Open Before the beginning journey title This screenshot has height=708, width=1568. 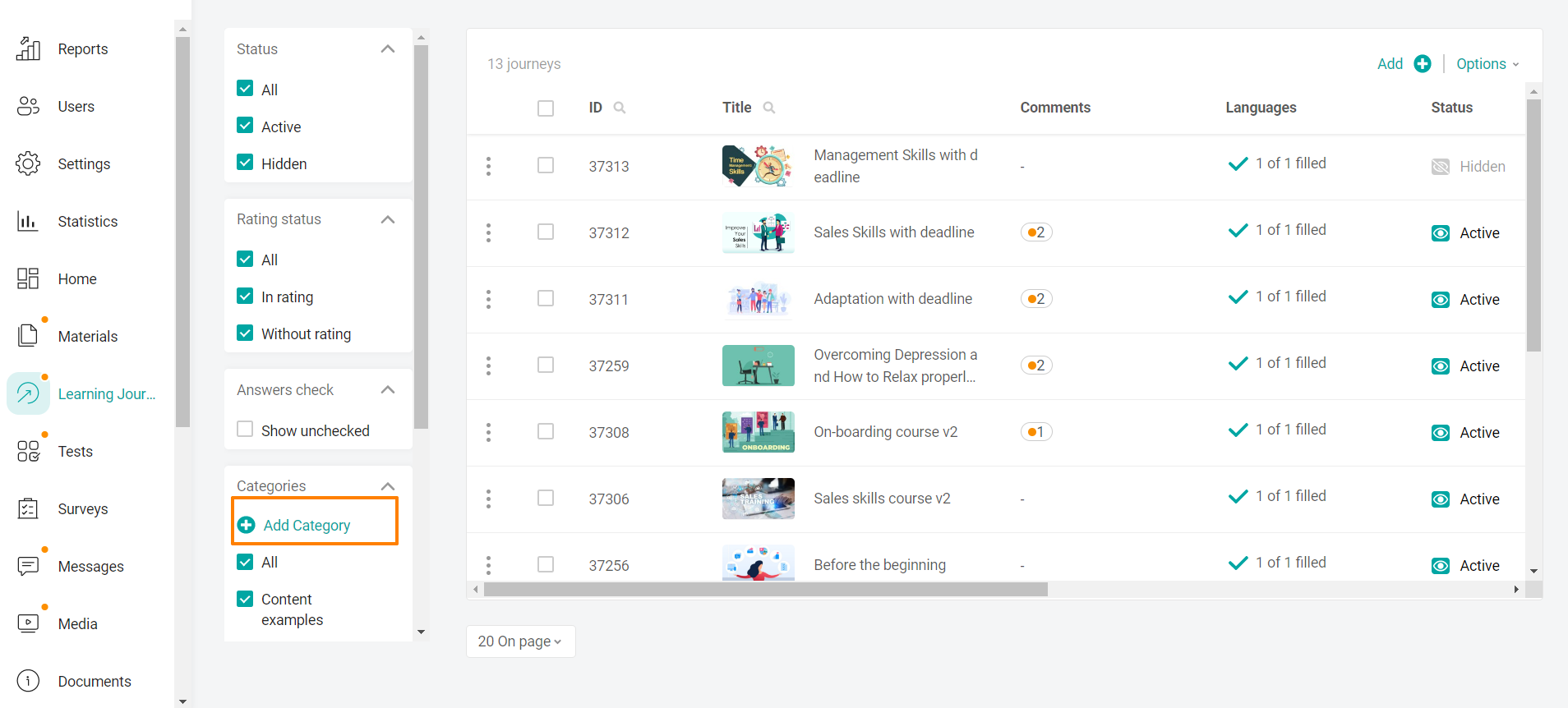(880, 565)
